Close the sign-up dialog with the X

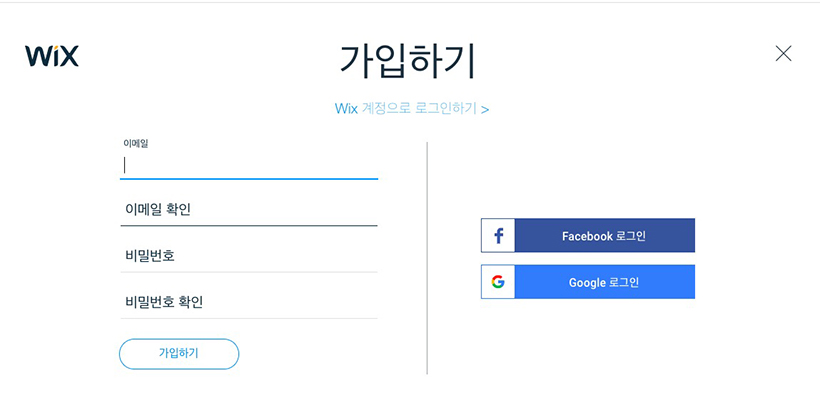point(783,53)
